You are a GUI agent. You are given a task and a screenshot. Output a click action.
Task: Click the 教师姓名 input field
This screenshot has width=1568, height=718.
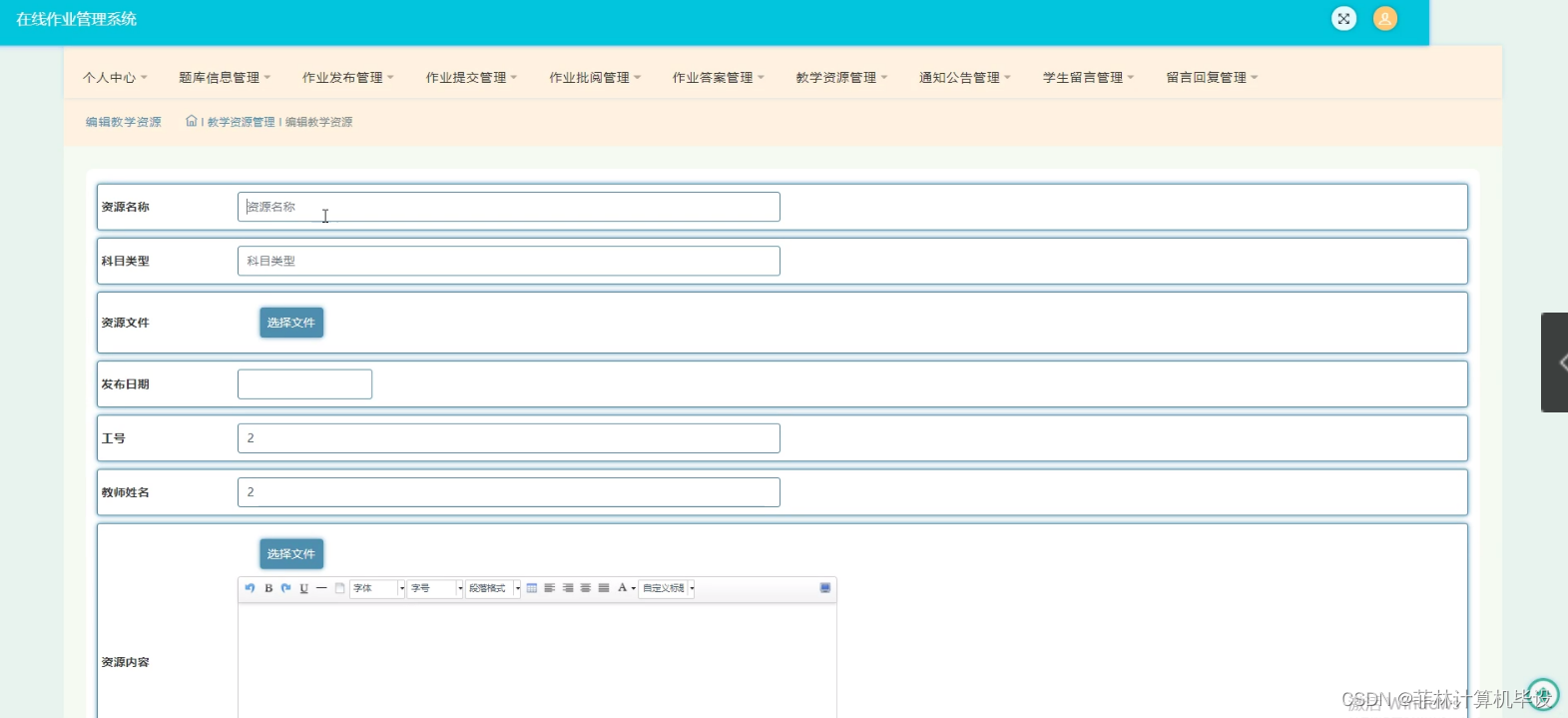click(x=509, y=492)
